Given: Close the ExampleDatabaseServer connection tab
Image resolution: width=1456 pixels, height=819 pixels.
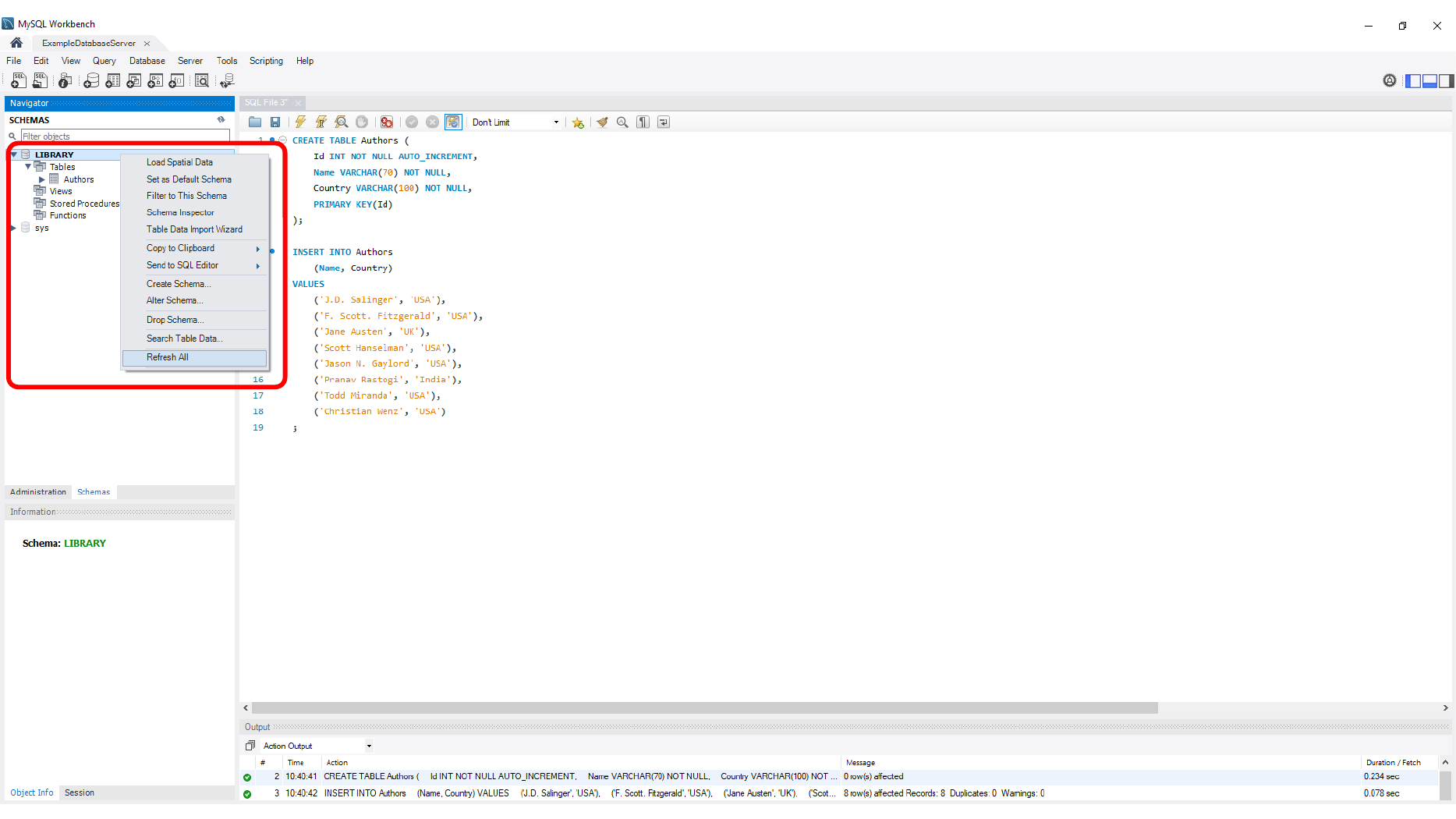Looking at the screenshot, I should click(147, 43).
